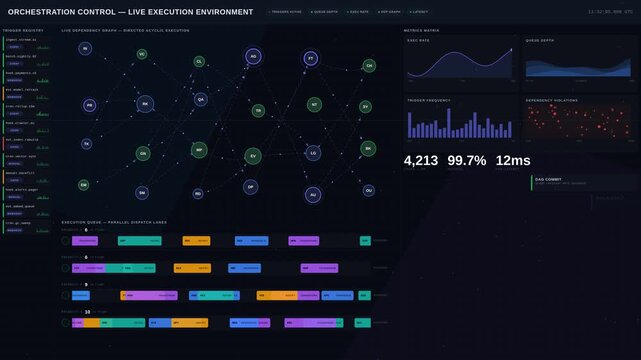Click the MP graph node
The height and width of the screenshot is (360, 641).
199,150
